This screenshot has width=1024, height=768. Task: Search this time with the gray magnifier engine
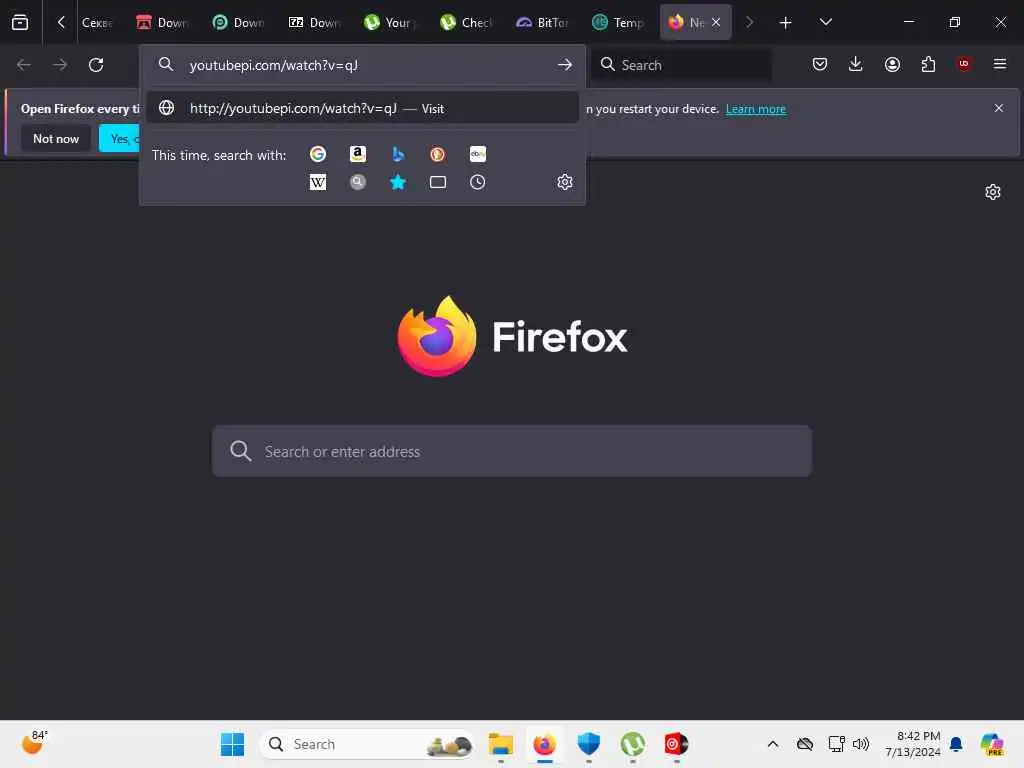[x=358, y=182]
